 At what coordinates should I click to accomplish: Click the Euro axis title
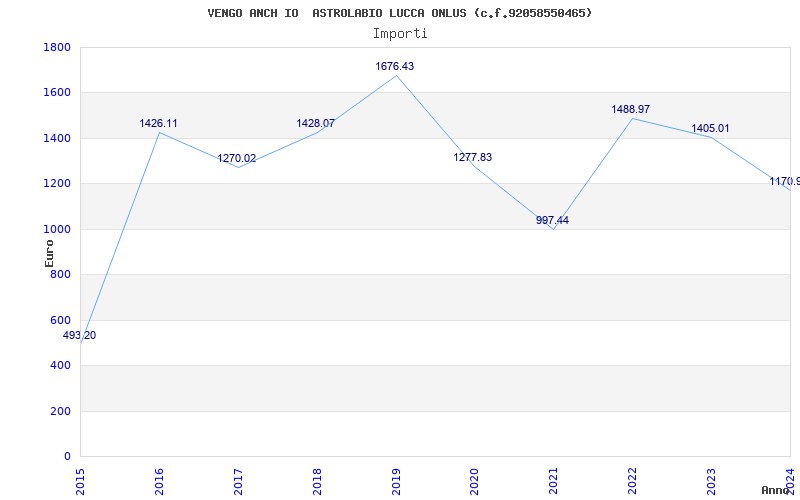[x=49, y=253]
